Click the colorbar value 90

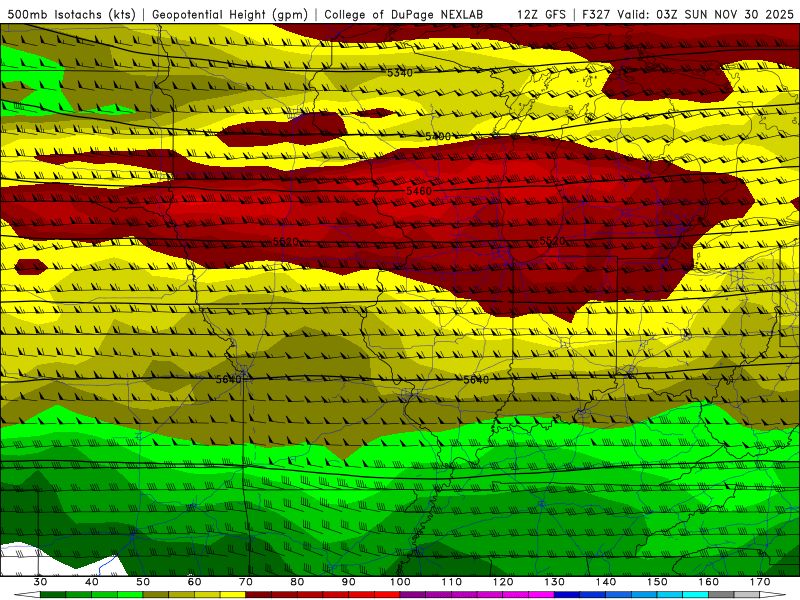pyautogui.click(x=348, y=582)
